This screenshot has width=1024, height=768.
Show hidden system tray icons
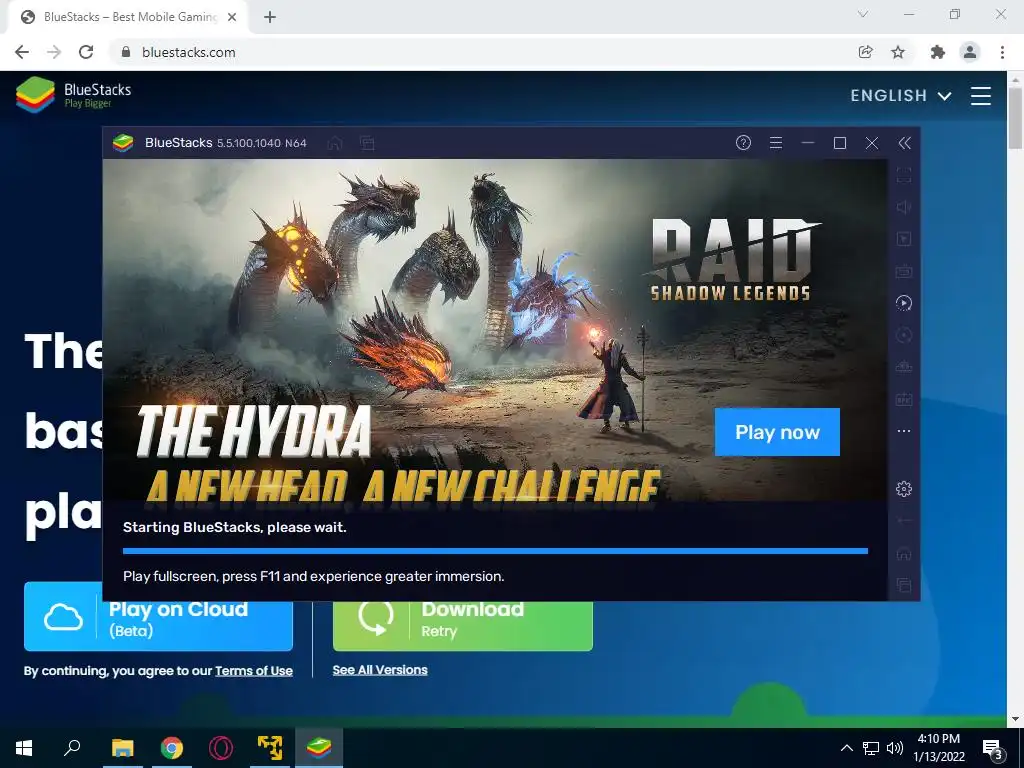coord(846,748)
